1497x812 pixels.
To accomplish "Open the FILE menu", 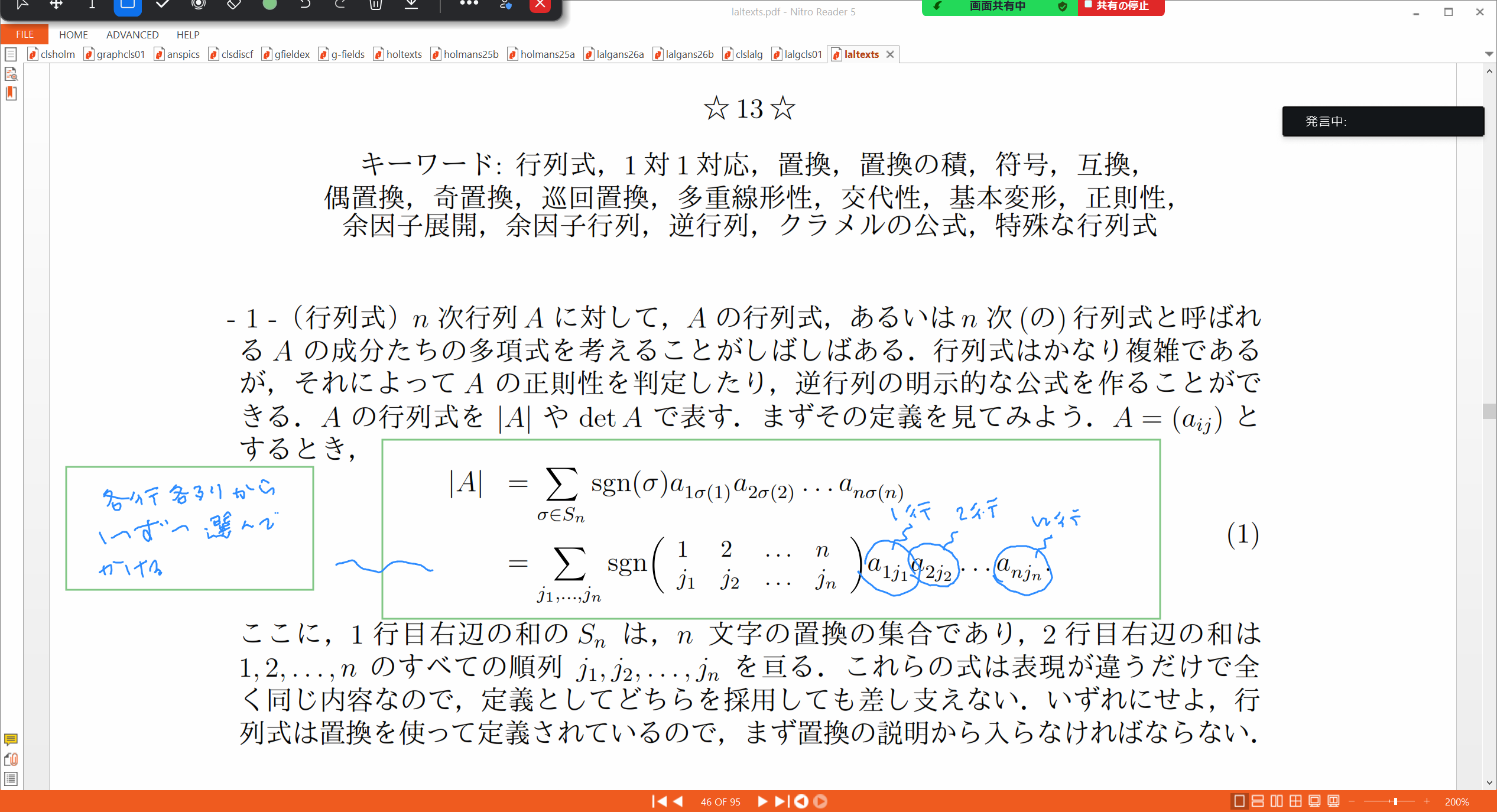I will [x=24, y=34].
